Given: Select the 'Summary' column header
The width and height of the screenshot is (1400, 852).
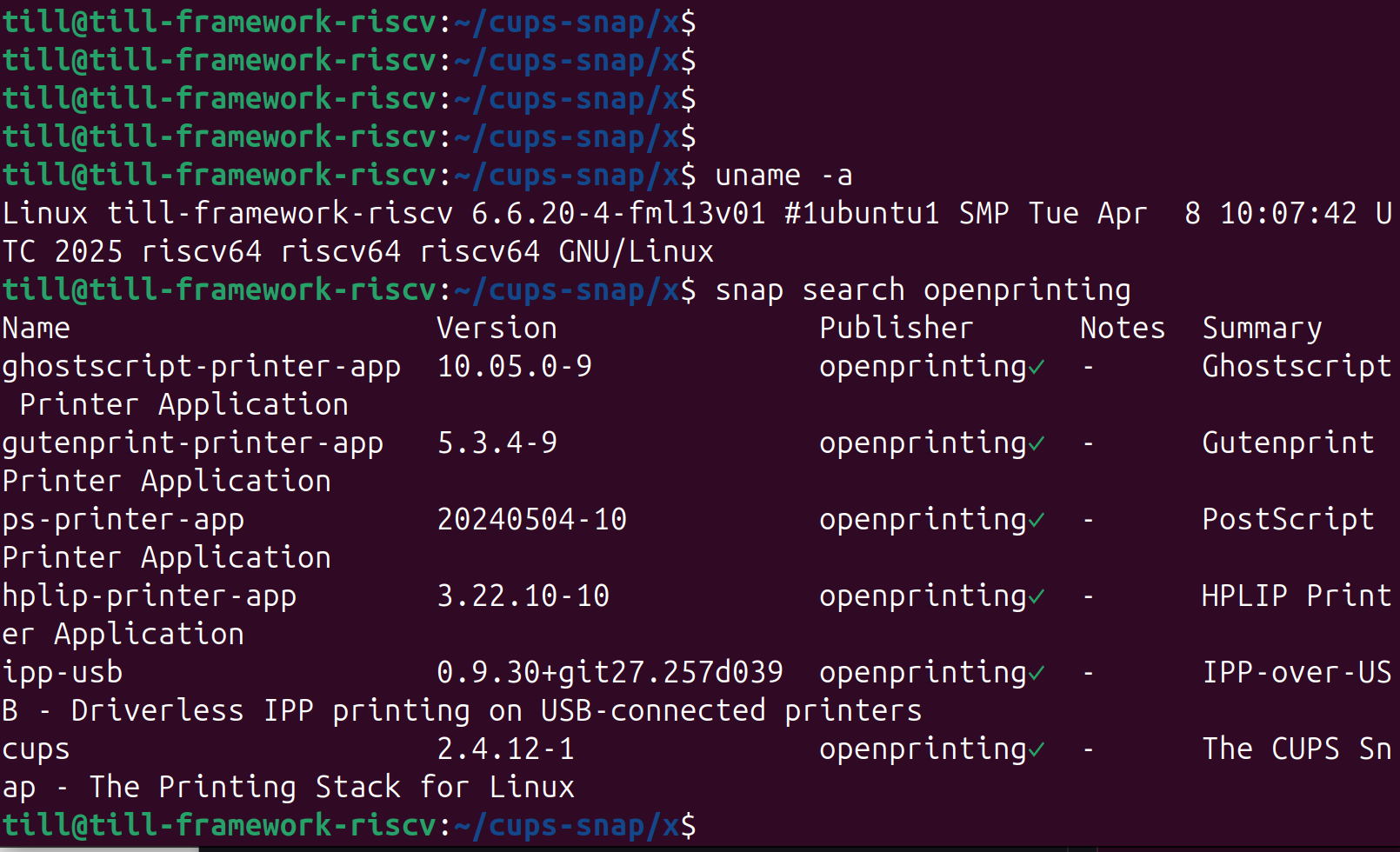Looking at the screenshot, I should pos(1263,329).
